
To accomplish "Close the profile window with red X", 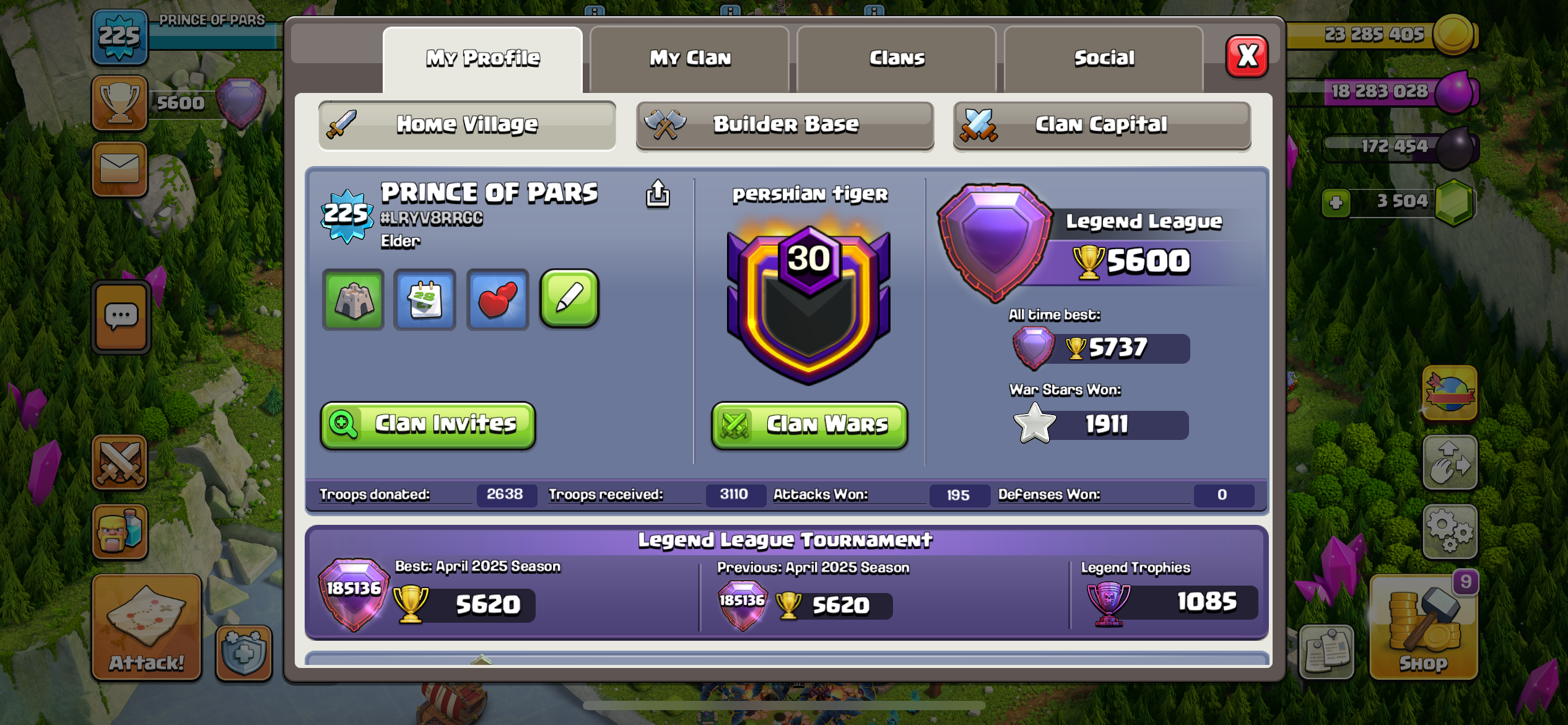I will click(1247, 56).
